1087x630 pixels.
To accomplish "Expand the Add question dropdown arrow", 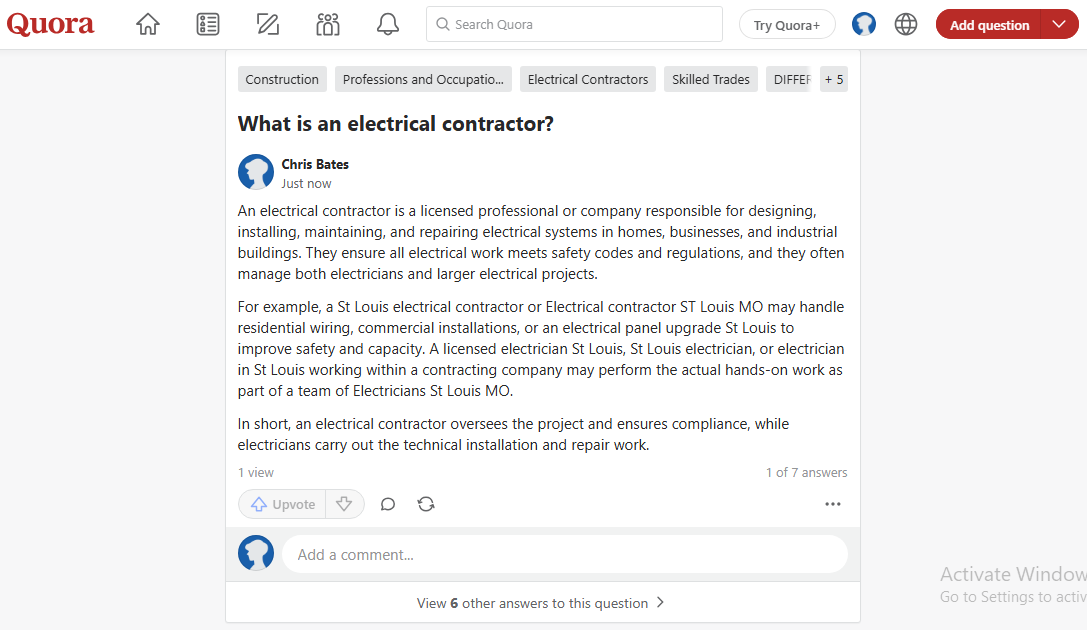I will pyautogui.click(x=1059, y=24).
